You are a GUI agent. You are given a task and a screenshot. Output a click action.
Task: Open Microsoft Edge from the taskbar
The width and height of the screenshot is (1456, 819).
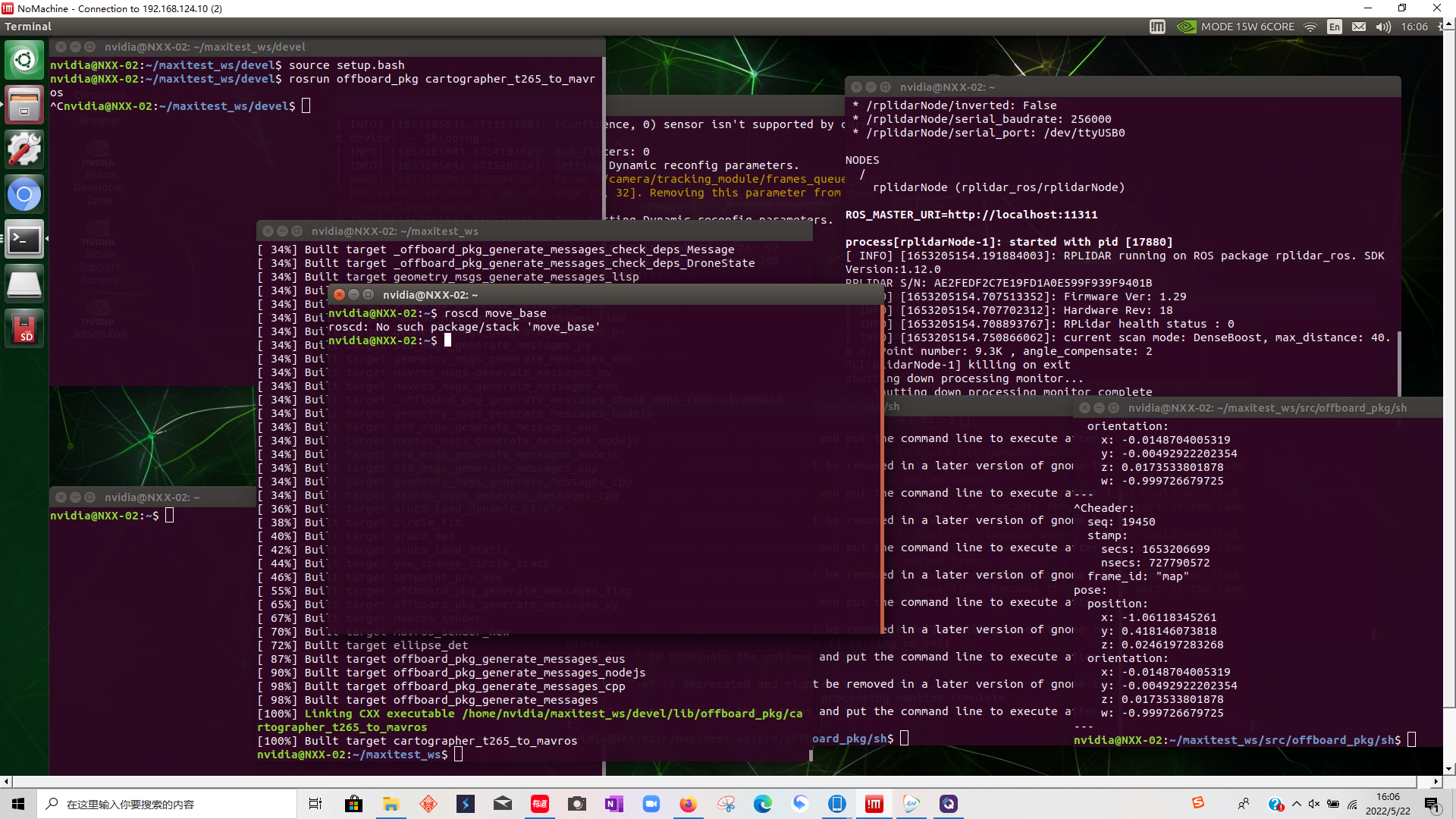763,804
